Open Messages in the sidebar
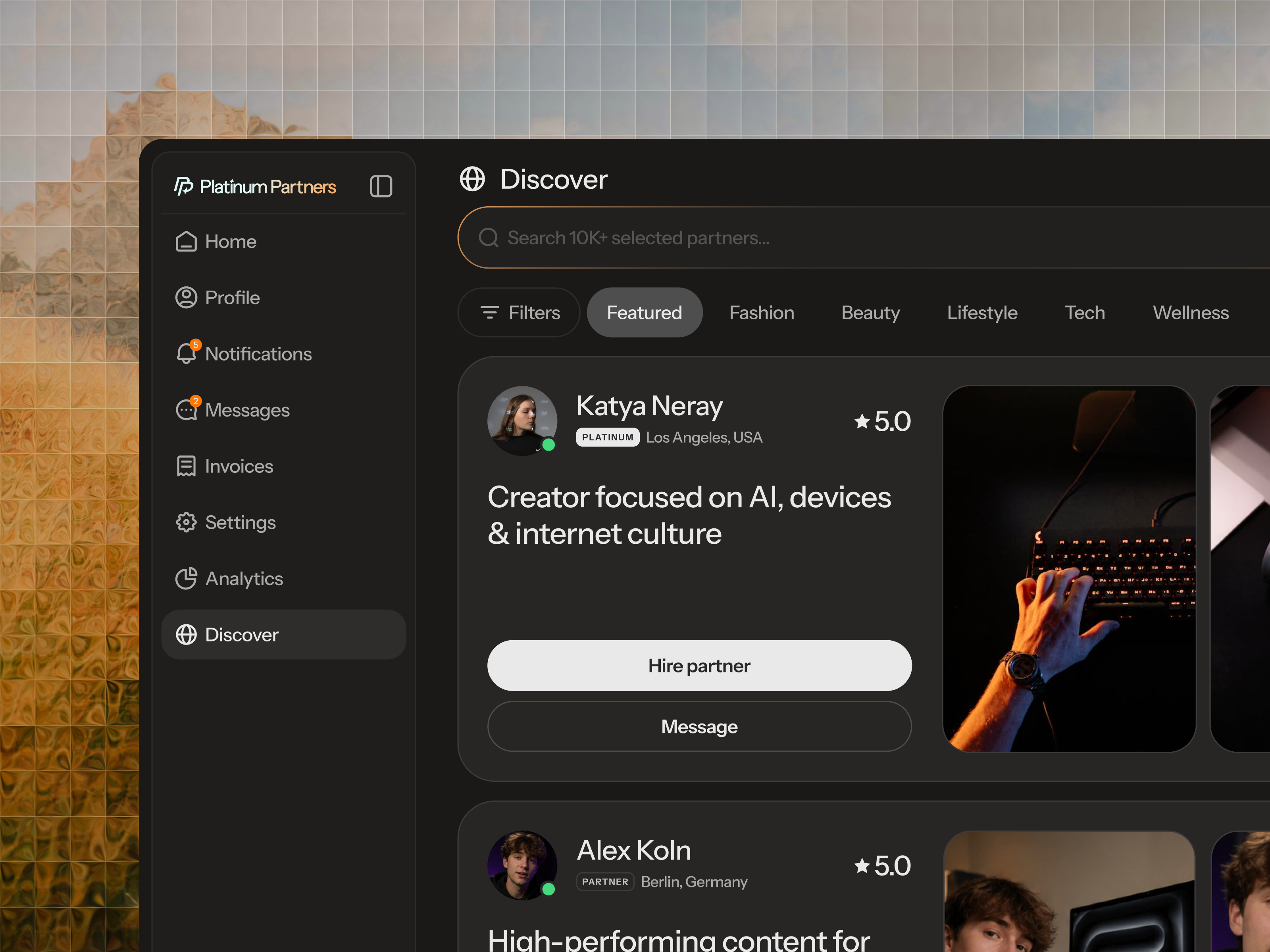Viewport: 1270px width, 952px height. [284, 410]
